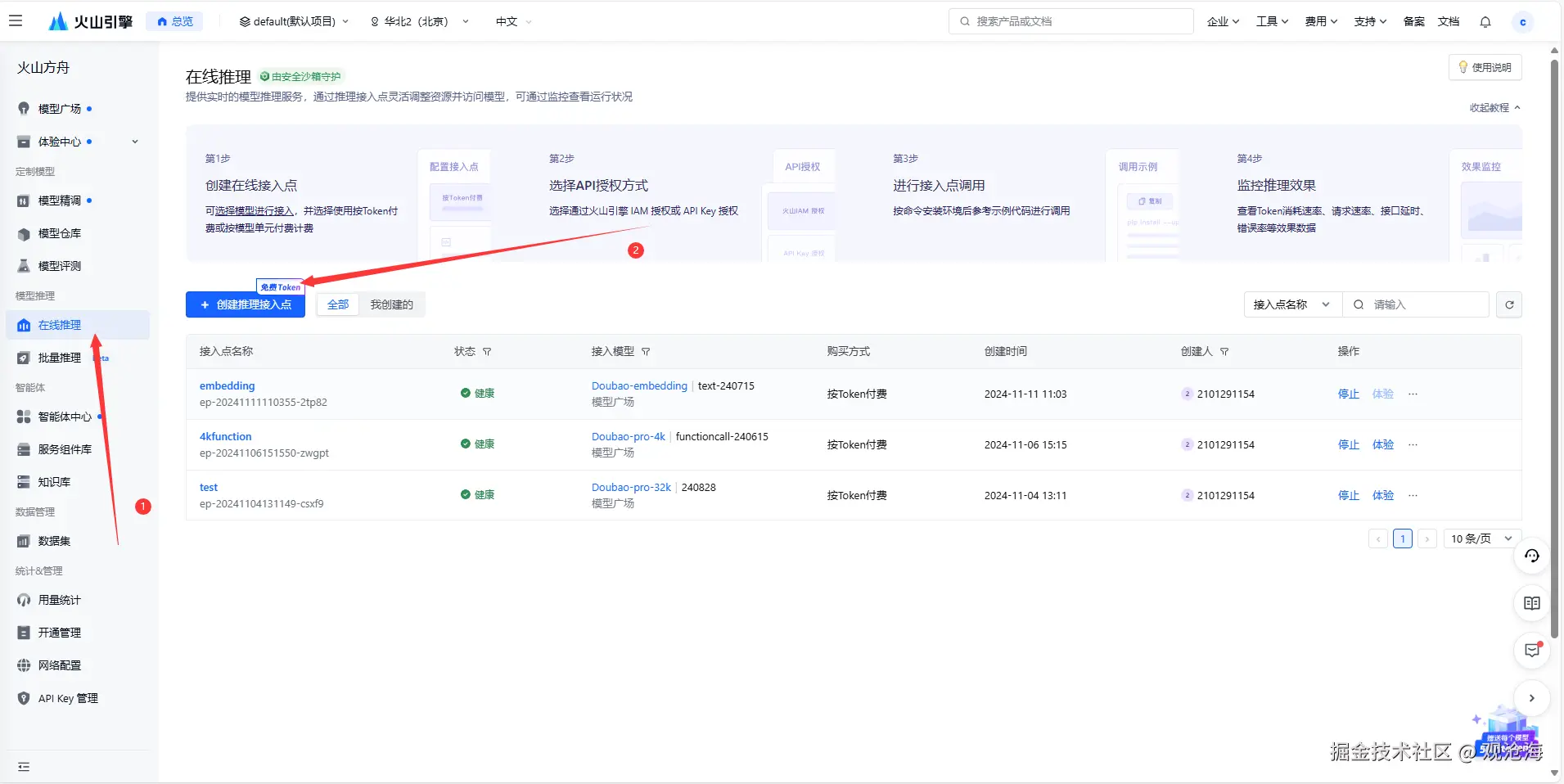The height and width of the screenshot is (784, 1564).
Task: Open 使用说明 usage guide
Action: pyautogui.click(x=1485, y=68)
